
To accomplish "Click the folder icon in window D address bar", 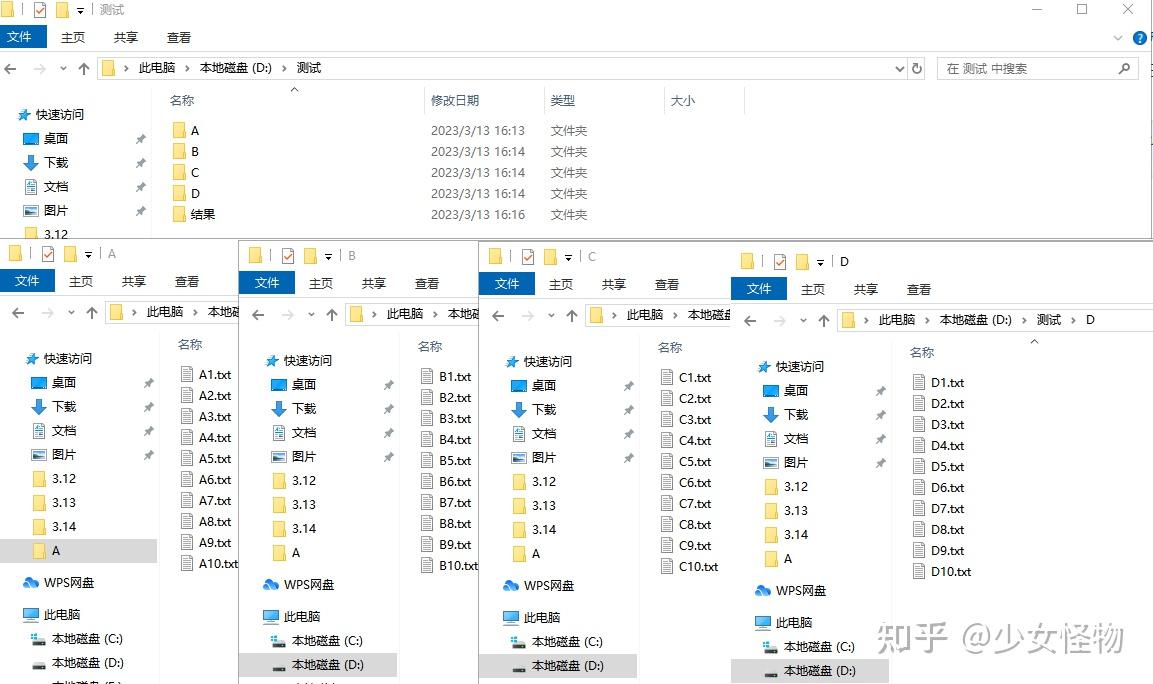I will (847, 321).
